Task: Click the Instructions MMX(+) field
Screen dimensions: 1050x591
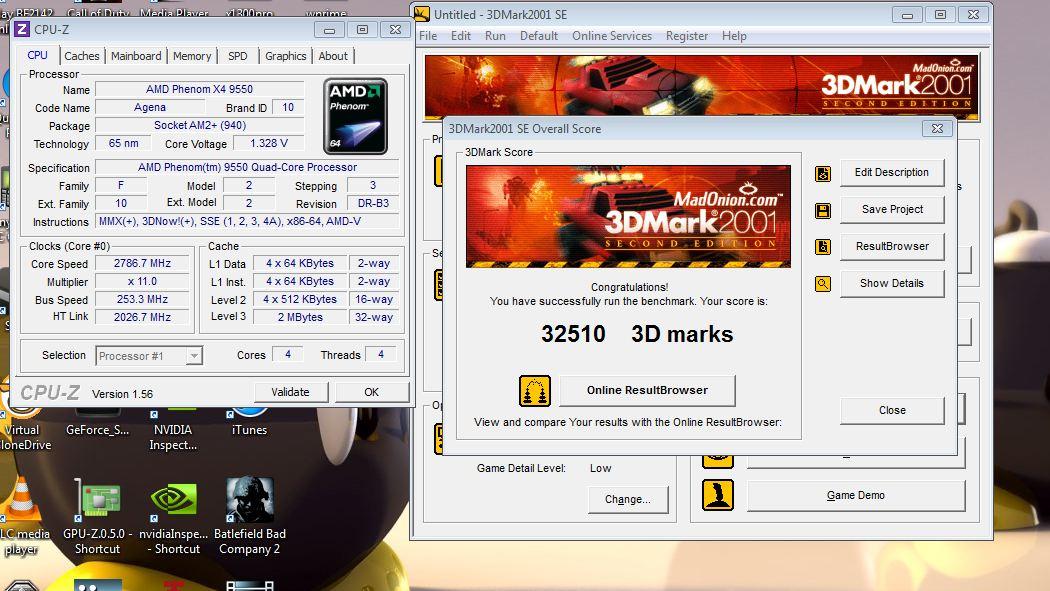Action: pyautogui.click(x=247, y=222)
